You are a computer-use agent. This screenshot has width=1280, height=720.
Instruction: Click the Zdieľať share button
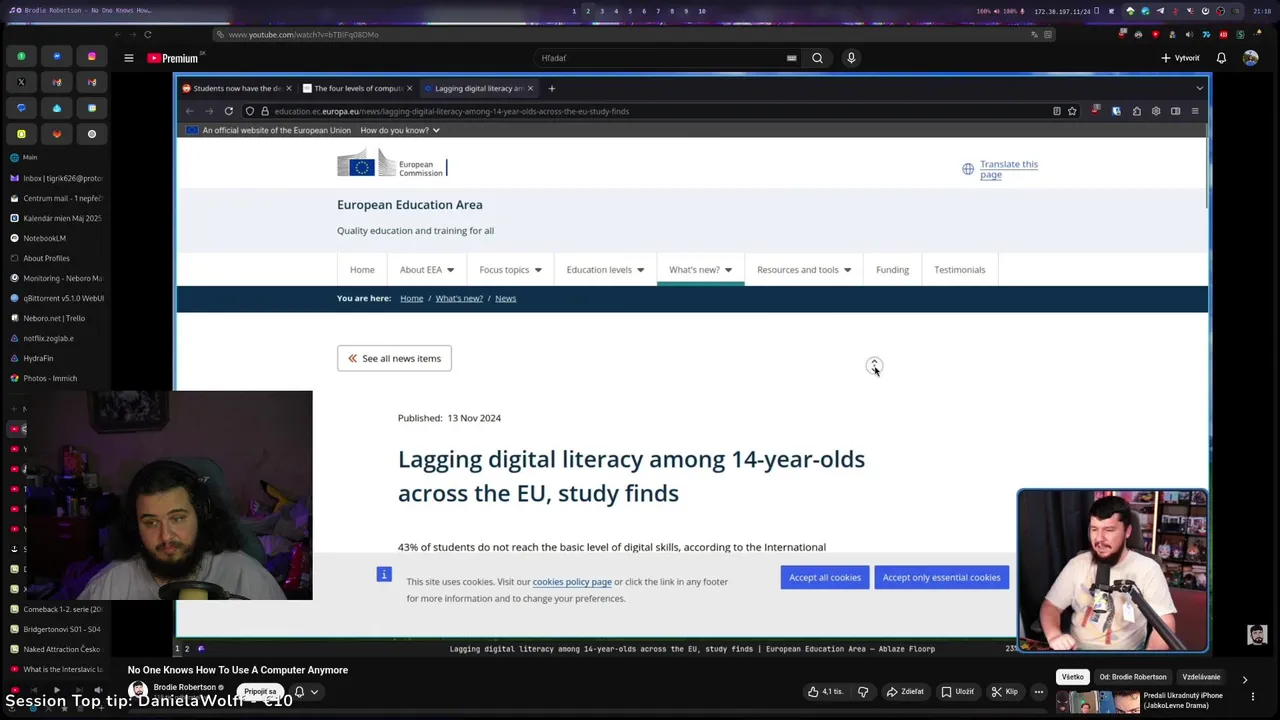(905, 691)
